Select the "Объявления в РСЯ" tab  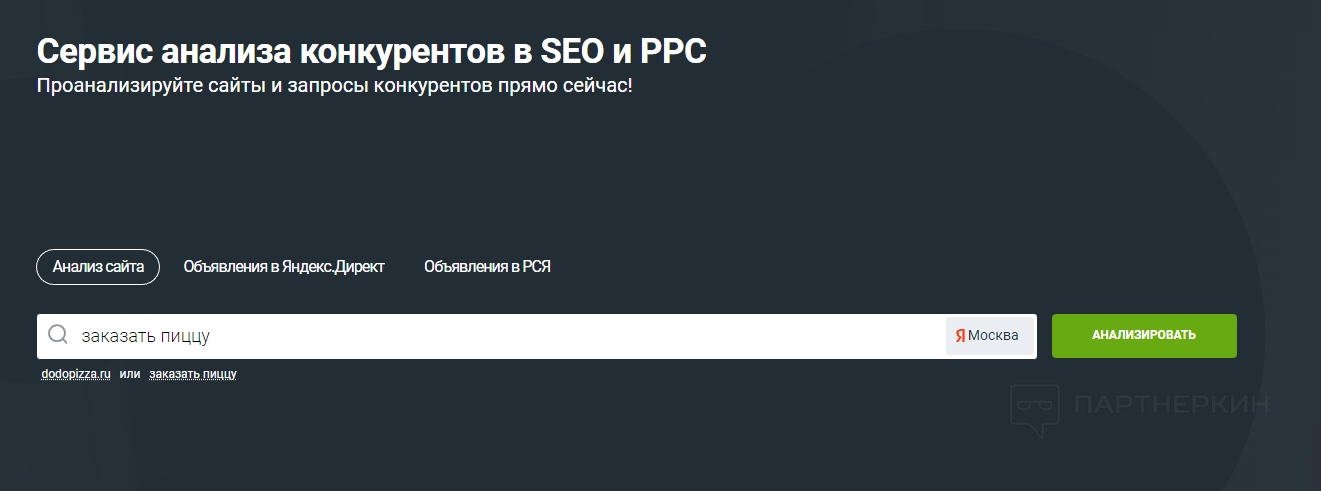(x=487, y=267)
